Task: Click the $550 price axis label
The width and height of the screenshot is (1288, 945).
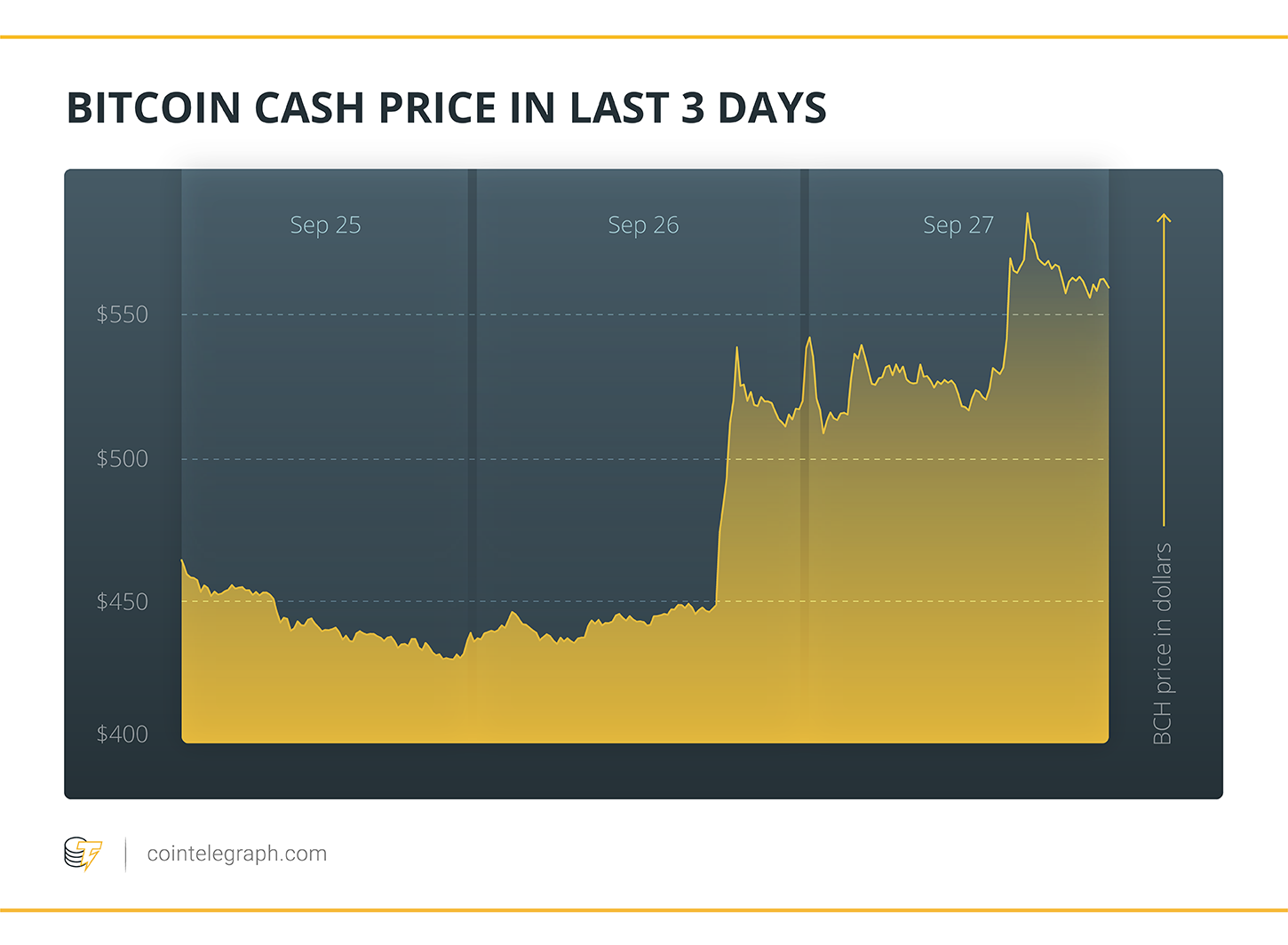Action: point(123,314)
